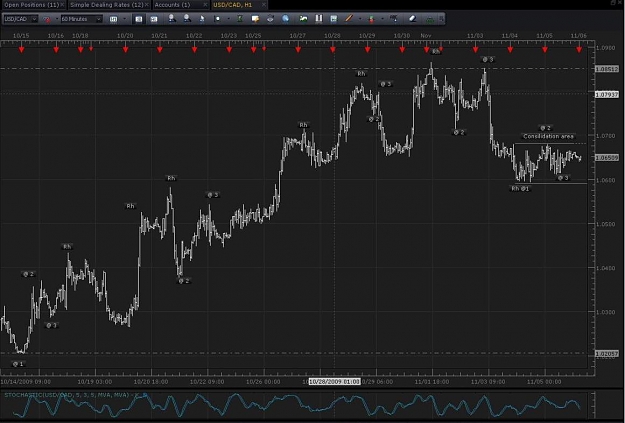Close the Accounts (1) tab
Viewport: 625px width, 423px height.
click(205, 5)
